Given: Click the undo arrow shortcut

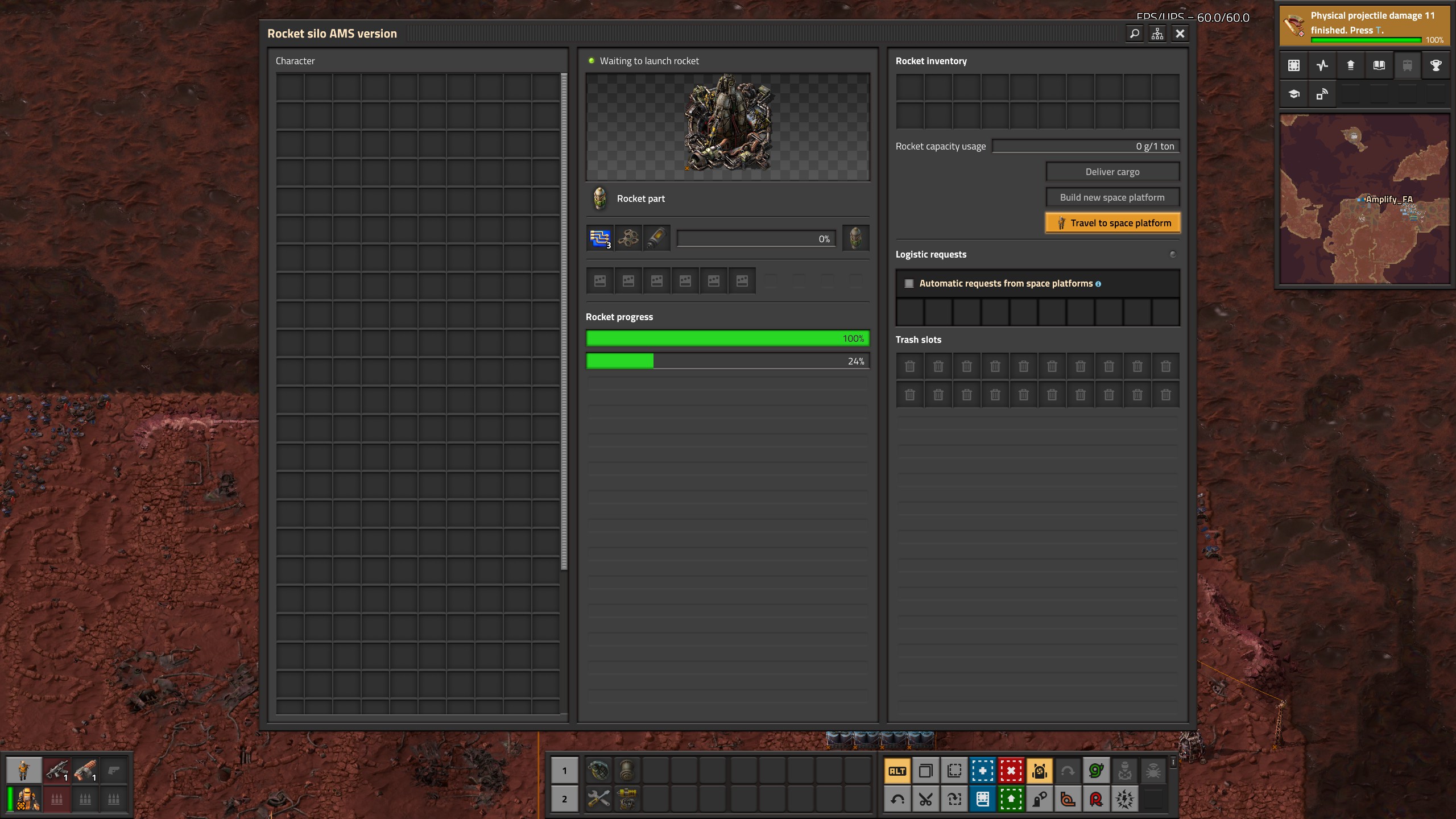Looking at the screenshot, I should [x=897, y=799].
